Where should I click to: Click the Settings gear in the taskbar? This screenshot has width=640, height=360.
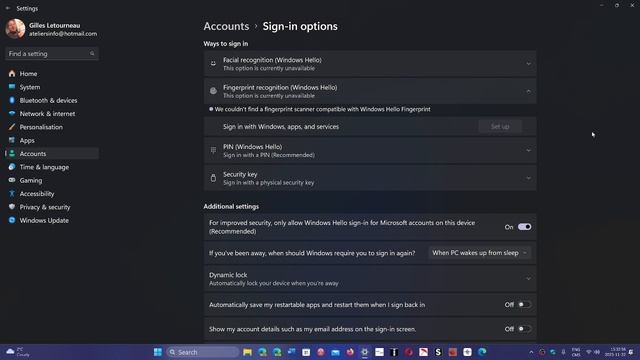pyautogui.click(x=364, y=352)
